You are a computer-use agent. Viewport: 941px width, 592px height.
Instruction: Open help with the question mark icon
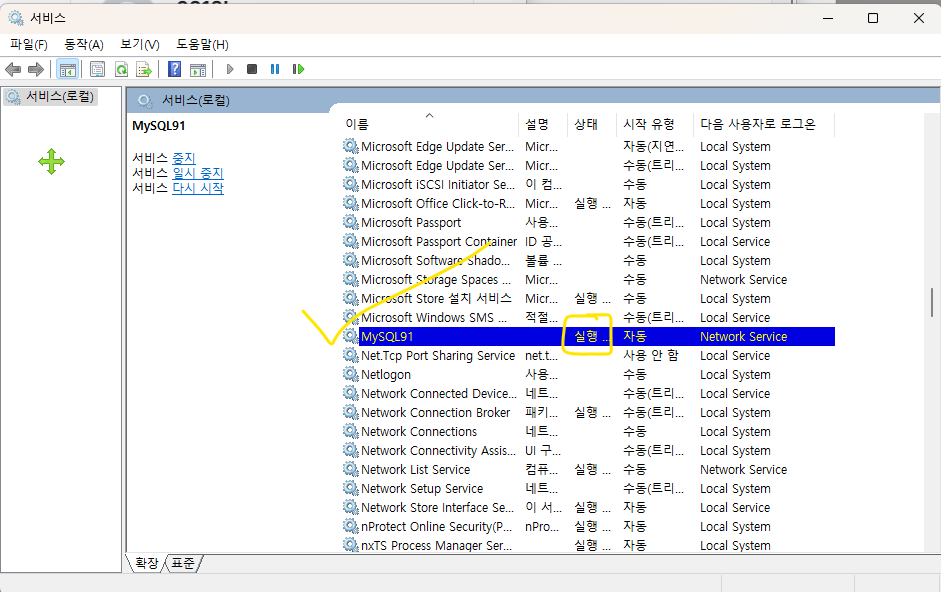174,70
